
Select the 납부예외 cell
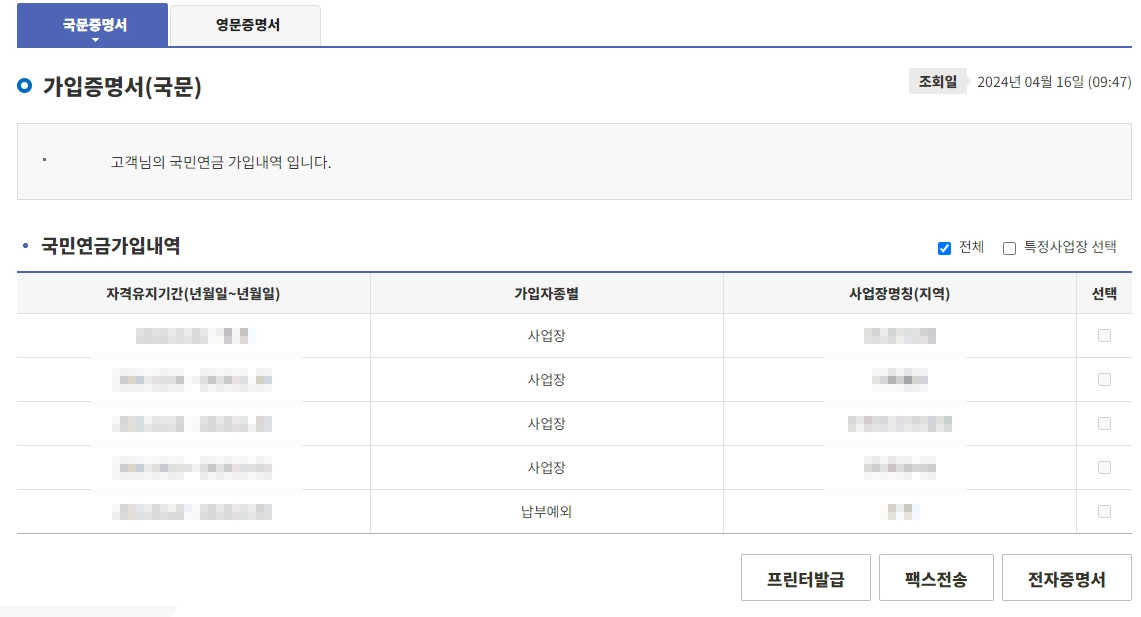[x=546, y=511]
